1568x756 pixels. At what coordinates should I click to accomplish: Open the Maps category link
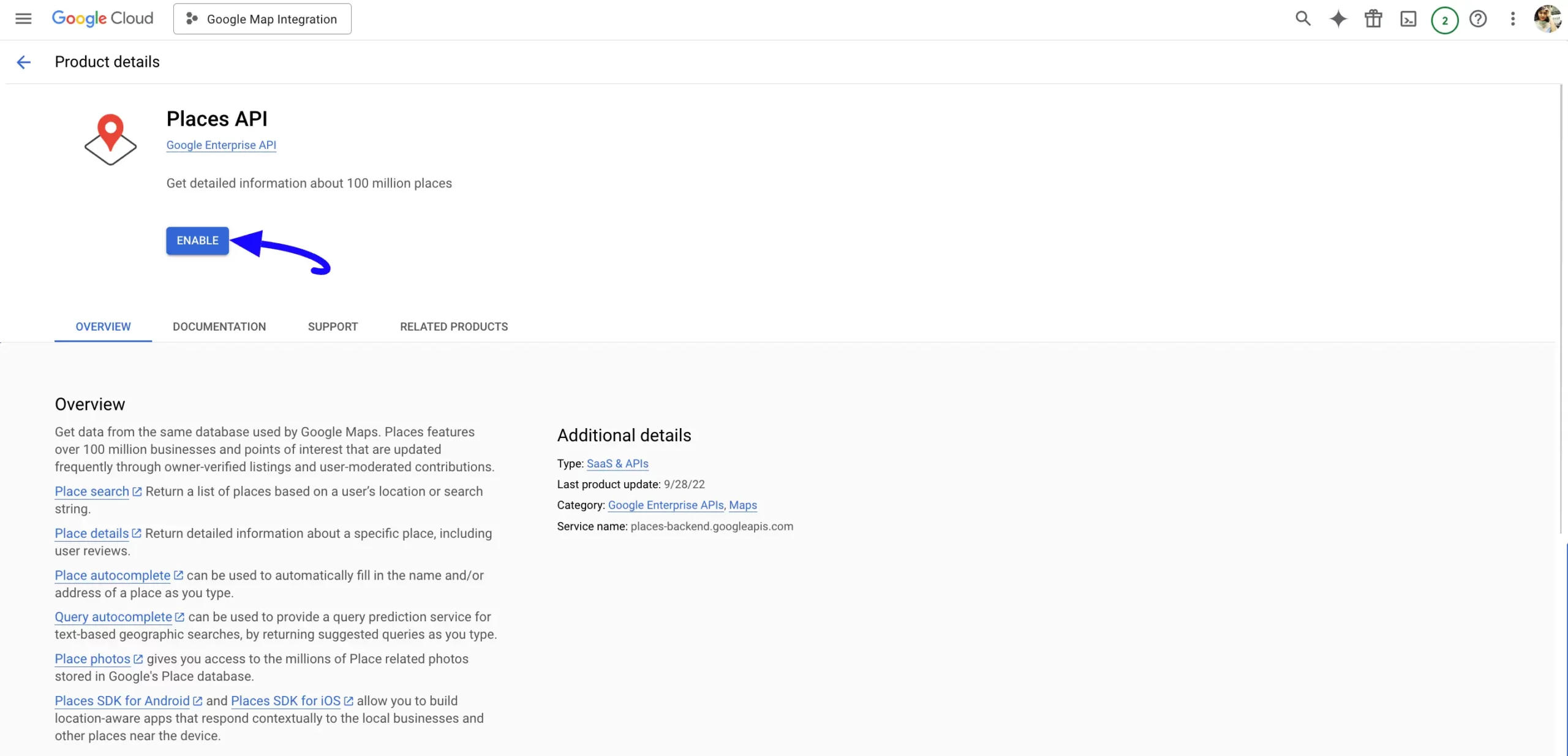[x=743, y=505]
